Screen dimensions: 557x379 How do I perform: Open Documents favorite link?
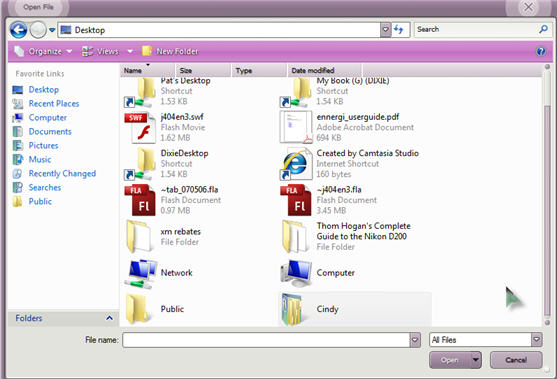[50, 131]
